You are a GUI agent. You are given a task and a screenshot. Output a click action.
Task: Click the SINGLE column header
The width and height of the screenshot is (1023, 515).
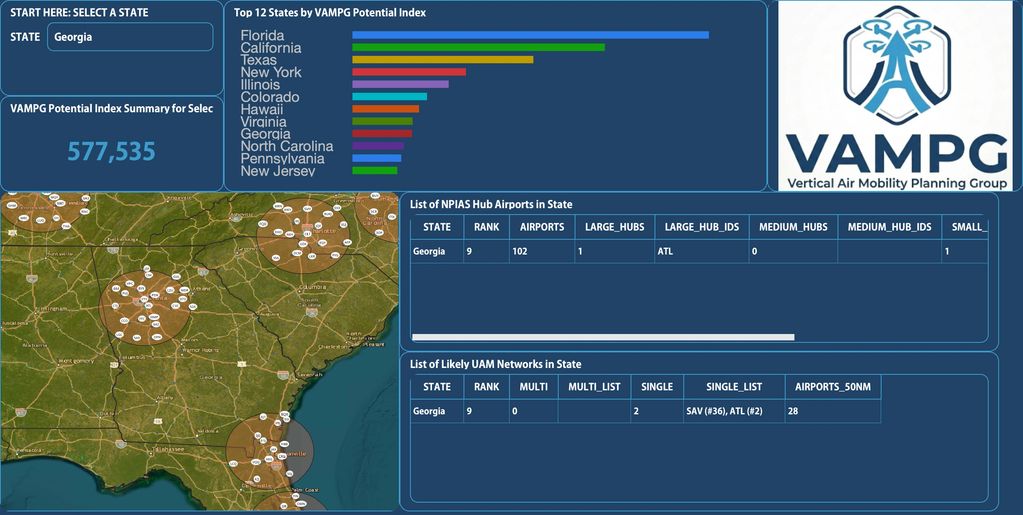(x=657, y=387)
